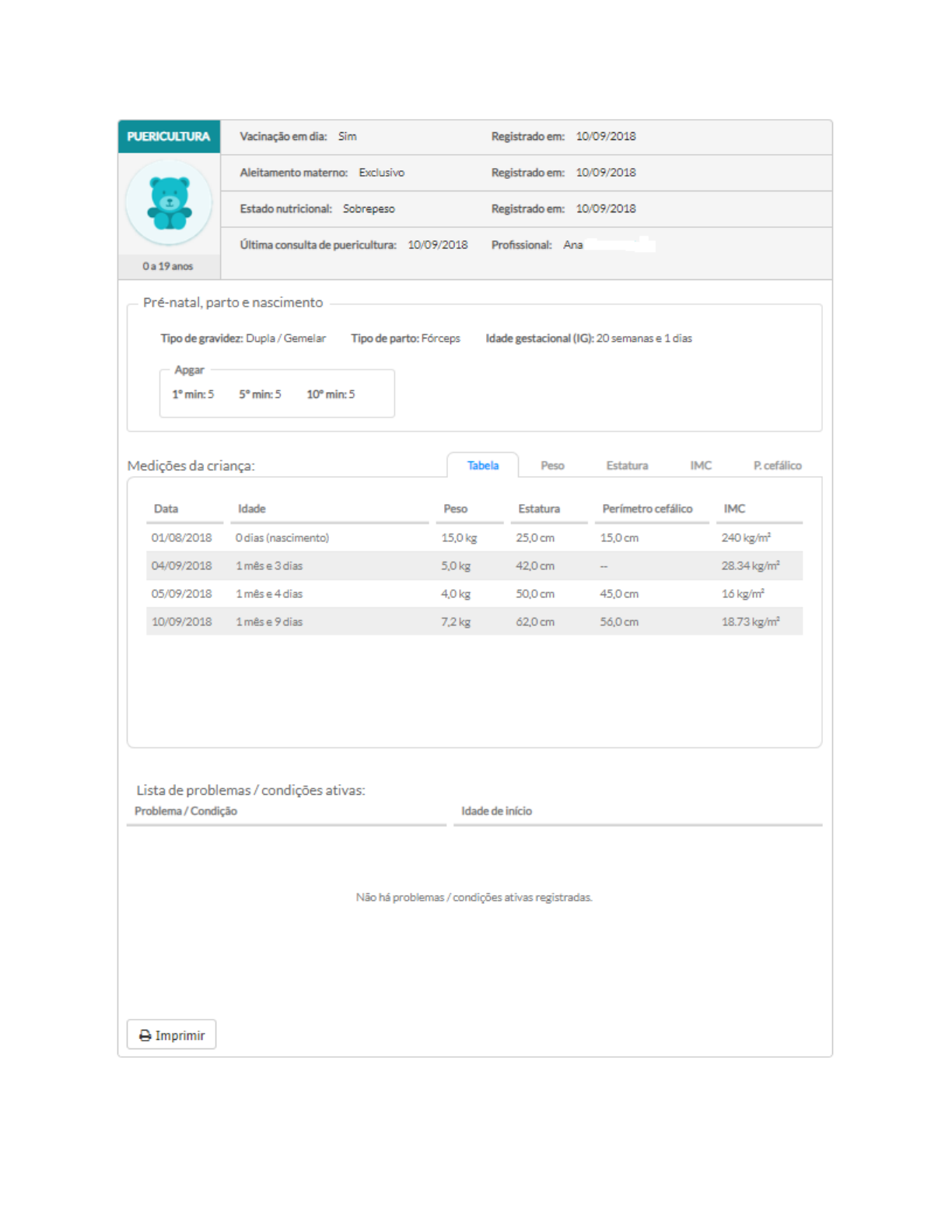Screen dimensions: 952x1232
Task: Click the 42,0 cm height value
Action: point(535,565)
